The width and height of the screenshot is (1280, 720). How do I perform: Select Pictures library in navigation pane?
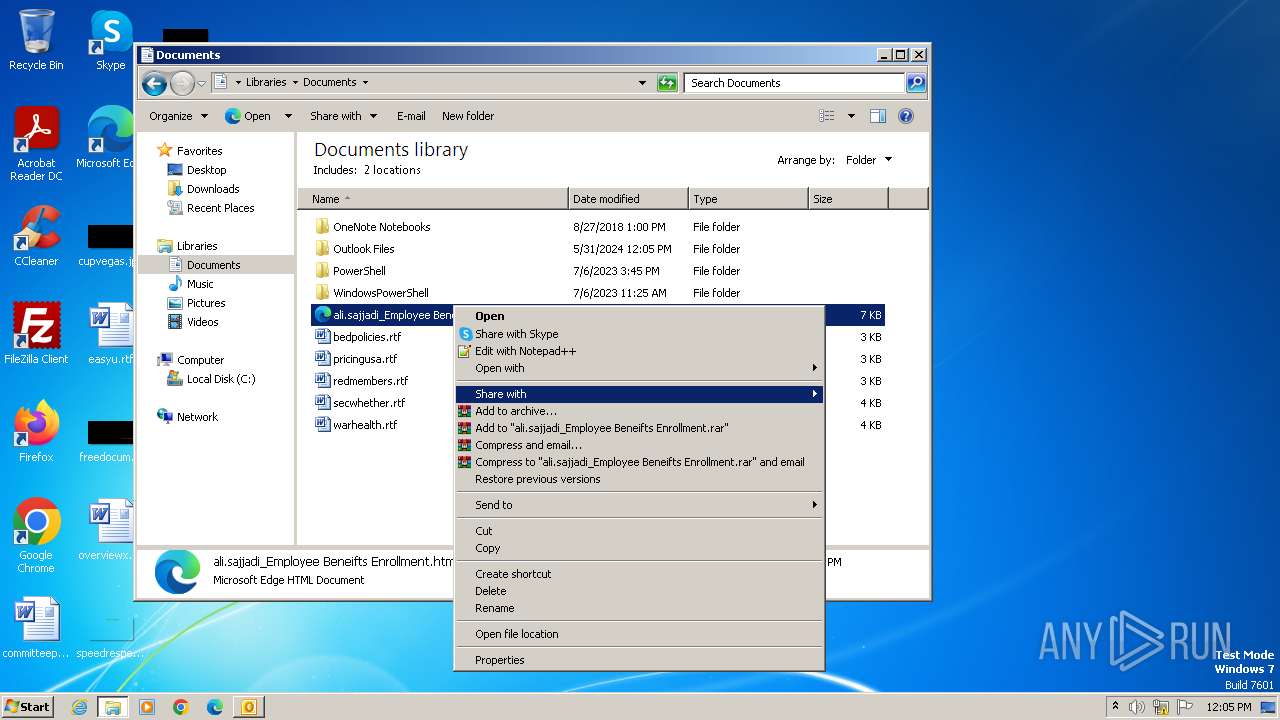[205, 303]
